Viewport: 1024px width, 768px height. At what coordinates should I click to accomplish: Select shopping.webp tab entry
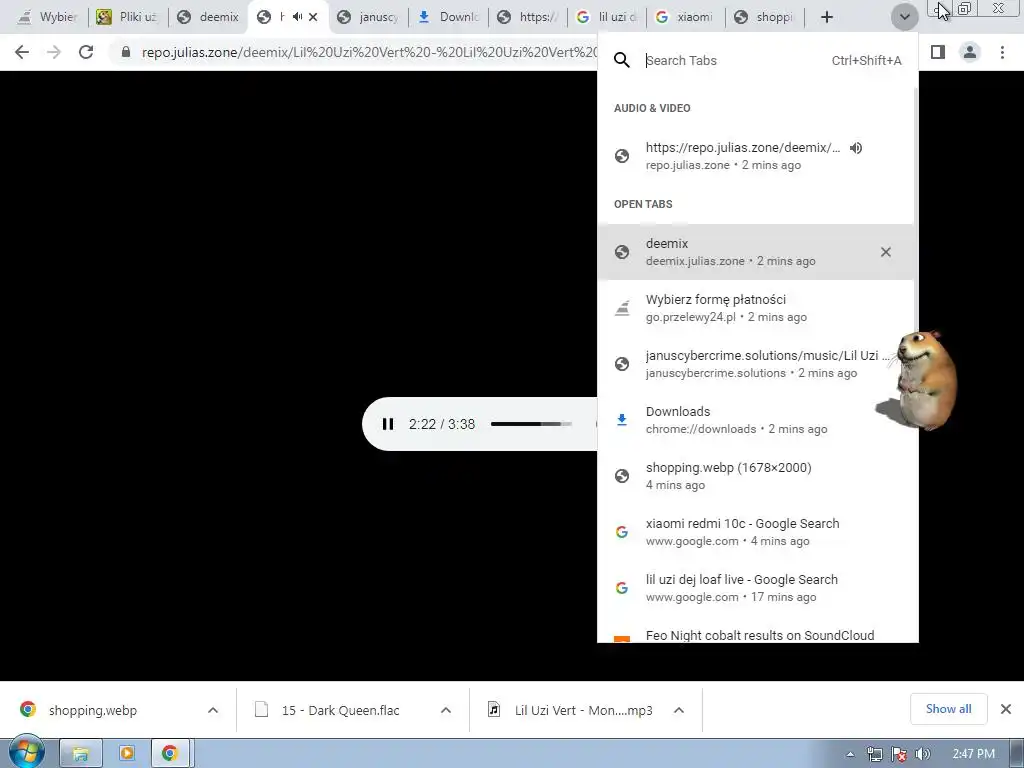pyautogui.click(x=756, y=475)
